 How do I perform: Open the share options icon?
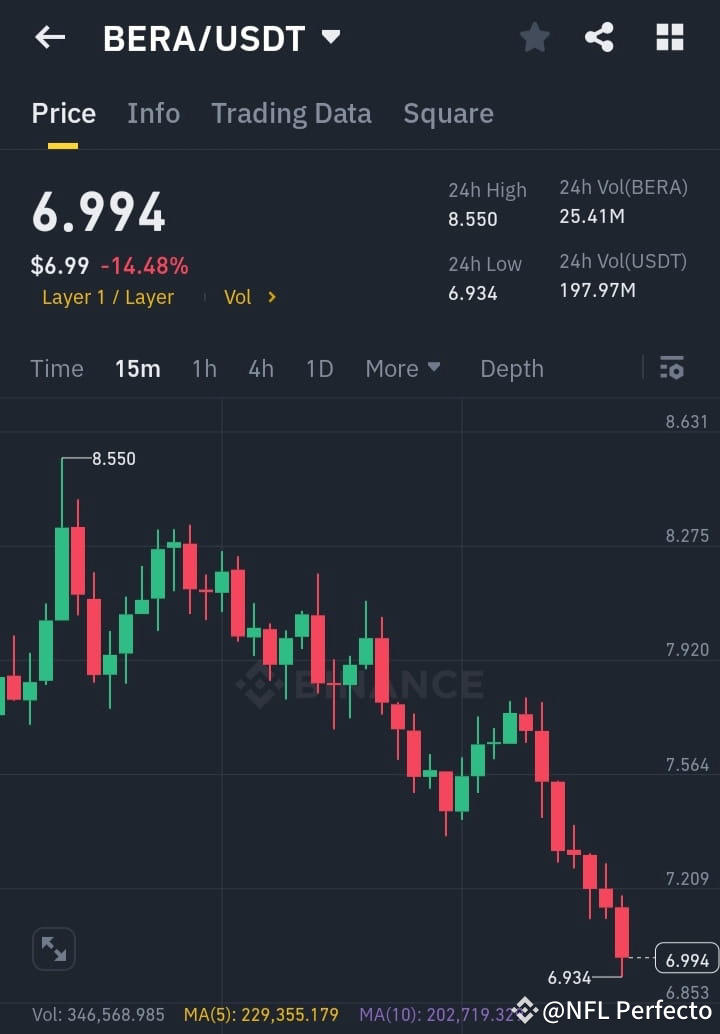point(600,37)
